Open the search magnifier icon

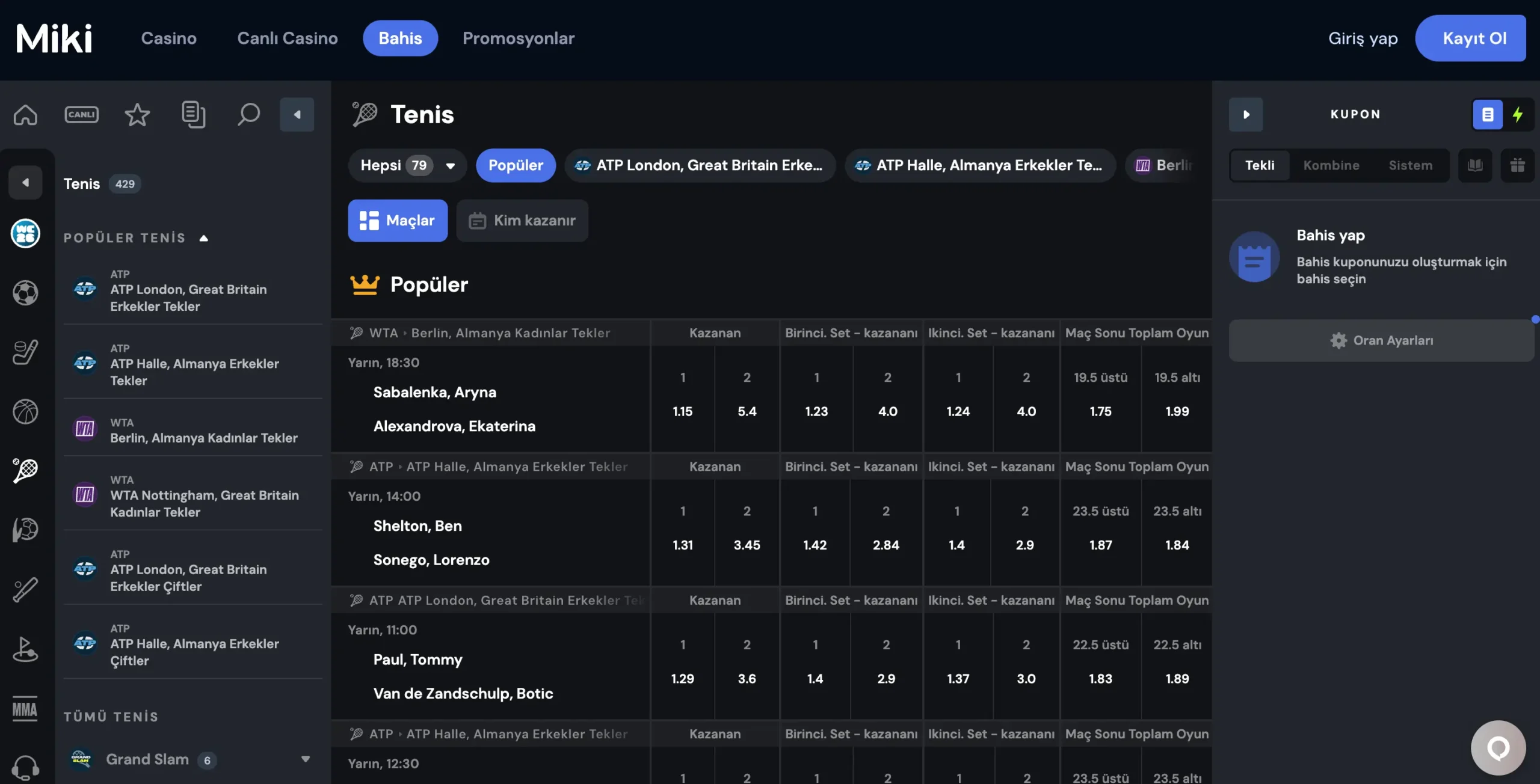[x=248, y=114]
